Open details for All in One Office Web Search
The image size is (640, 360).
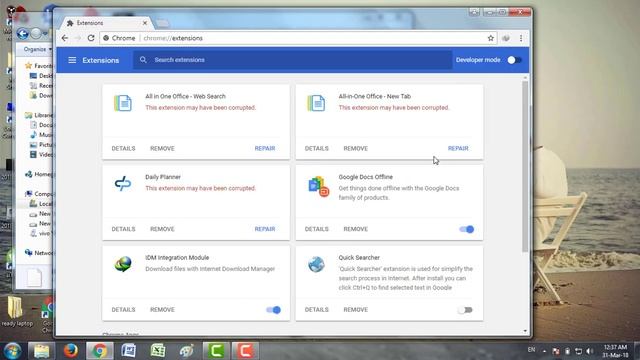123,149
